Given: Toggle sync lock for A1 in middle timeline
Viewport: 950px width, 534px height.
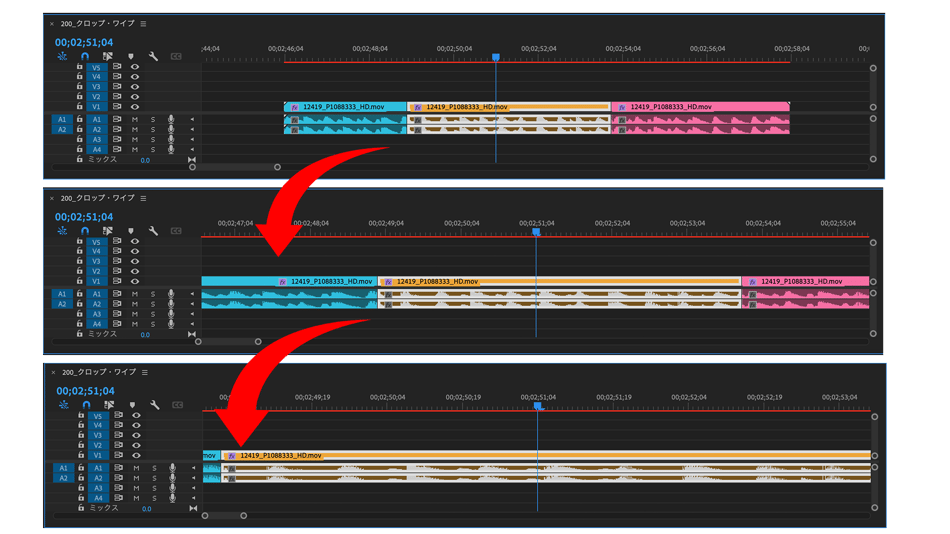Looking at the screenshot, I should click(117, 293).
